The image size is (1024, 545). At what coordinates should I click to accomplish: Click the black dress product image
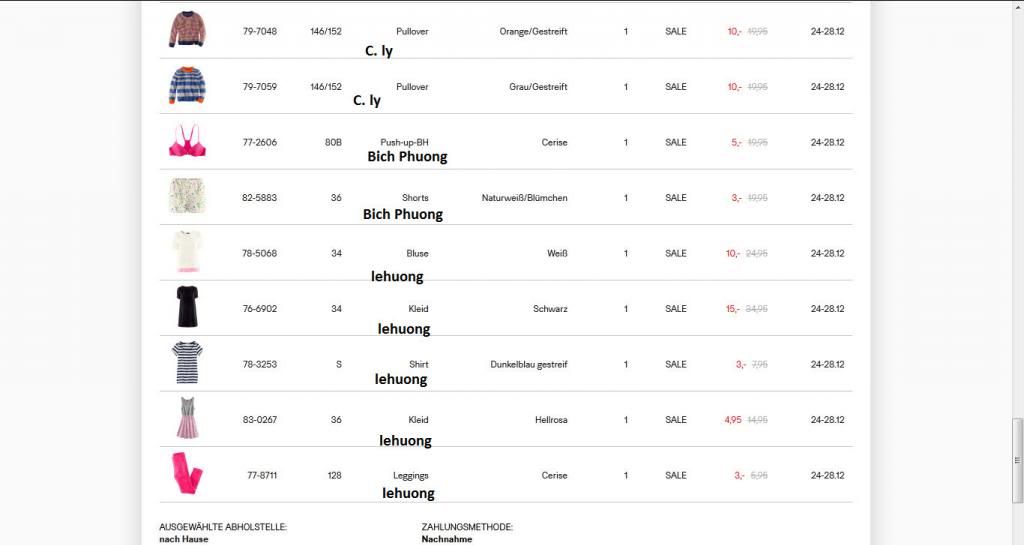(x=187, y=308)
